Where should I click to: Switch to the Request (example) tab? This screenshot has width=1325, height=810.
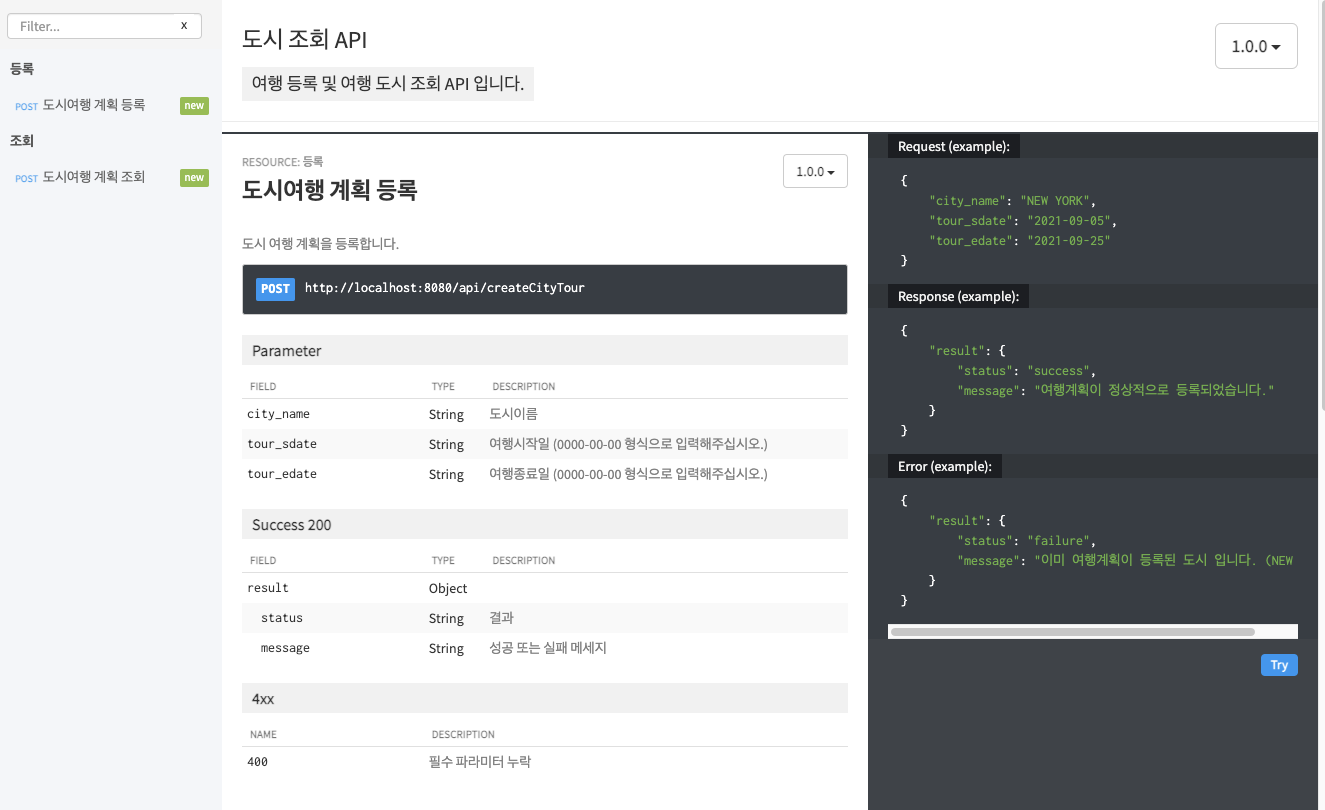pyautogui.click(x=954, y=146)
